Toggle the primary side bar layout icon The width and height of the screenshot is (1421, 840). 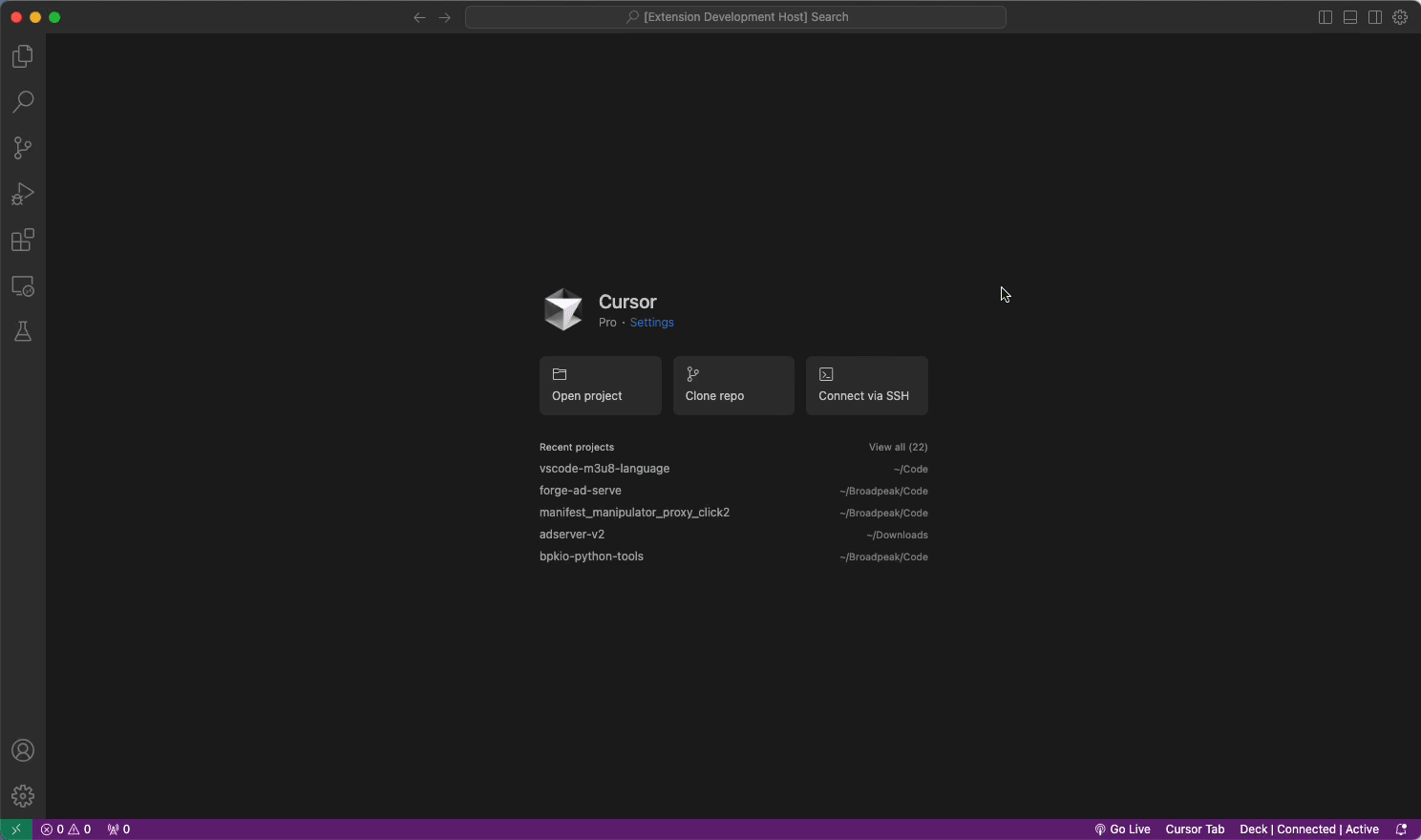tap(1326, 17)
